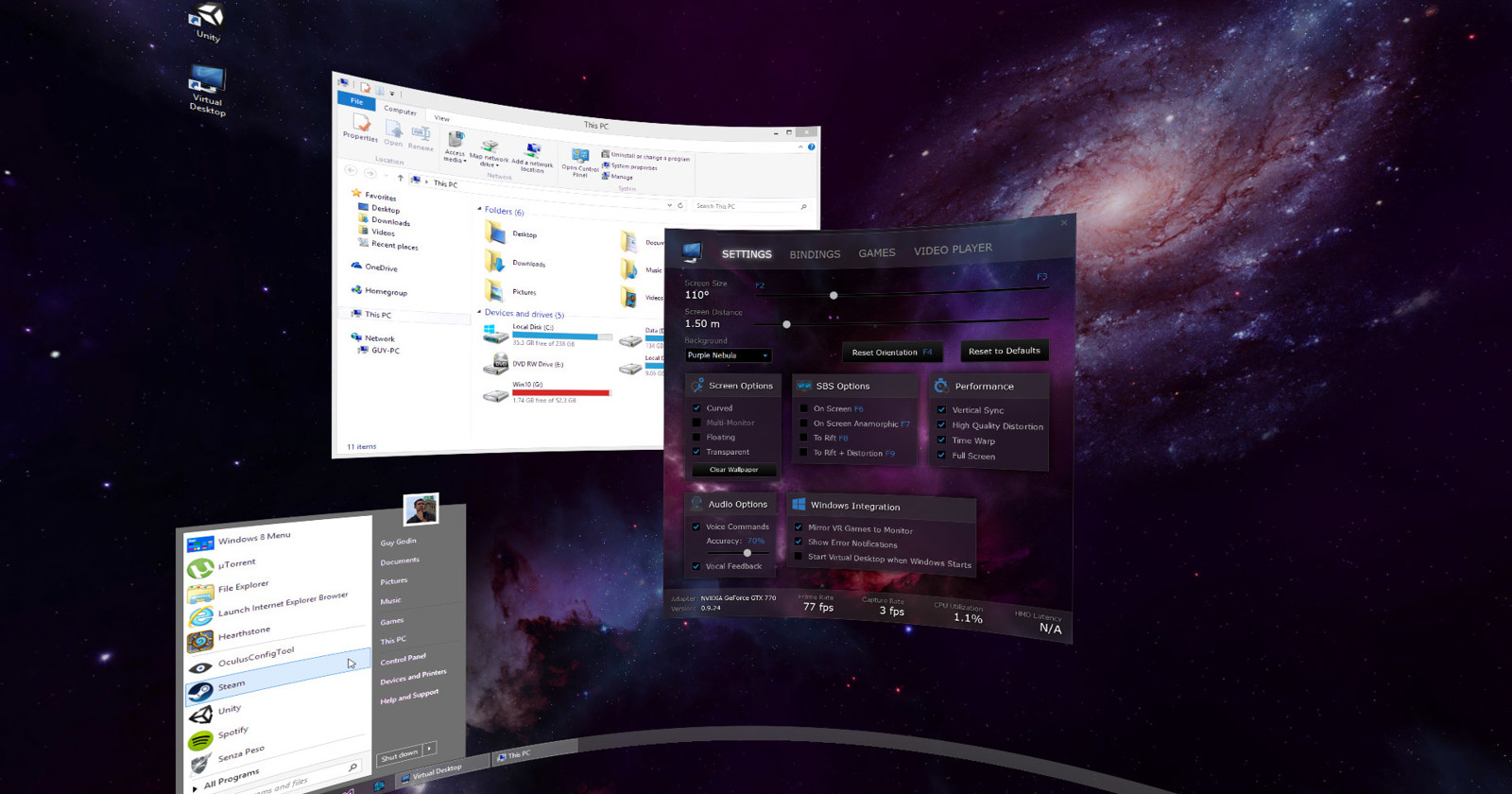Click the voice Accuracy slider handle
This screenshot has width=1512, height=794.
(747, 553)
